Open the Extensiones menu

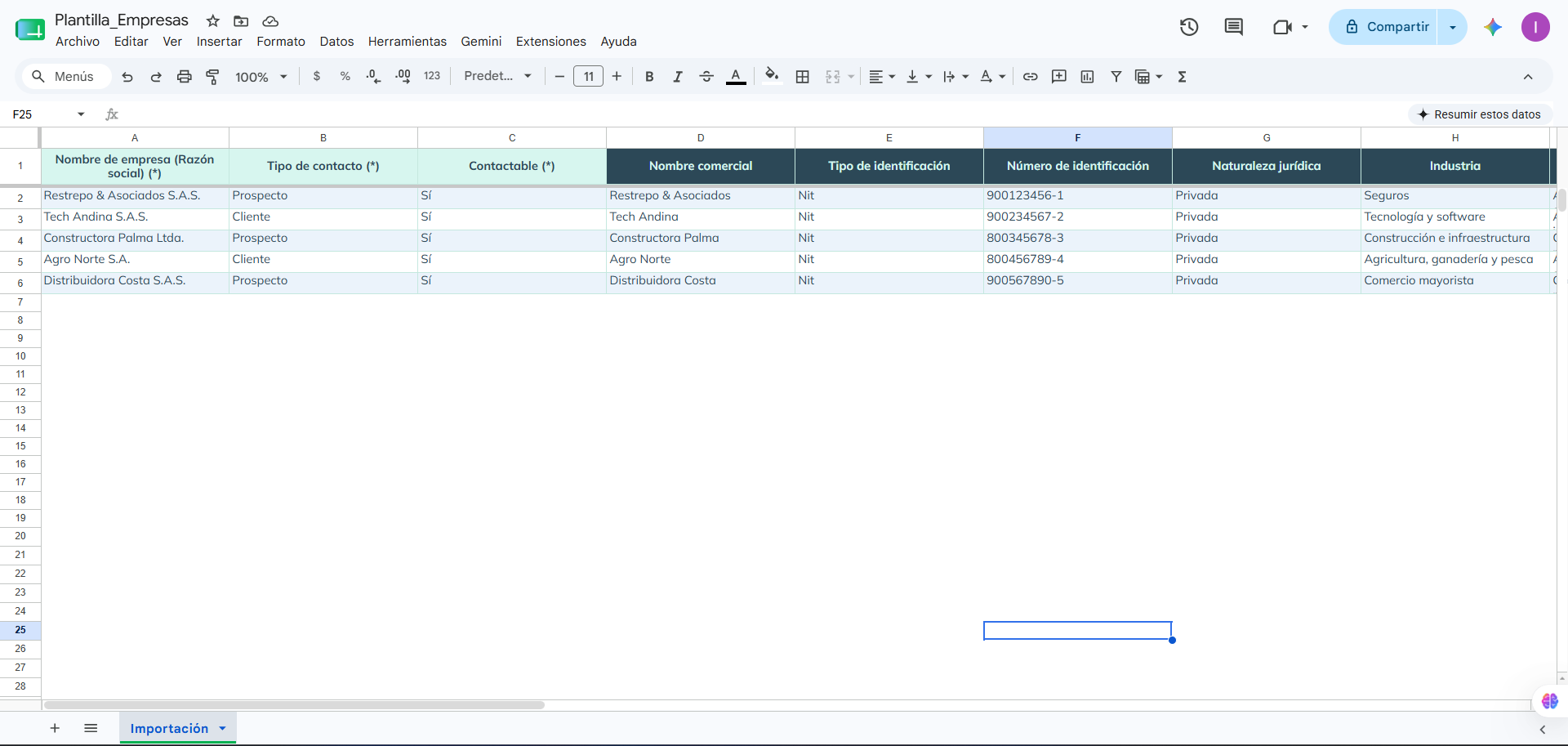[x=551, y=42]
